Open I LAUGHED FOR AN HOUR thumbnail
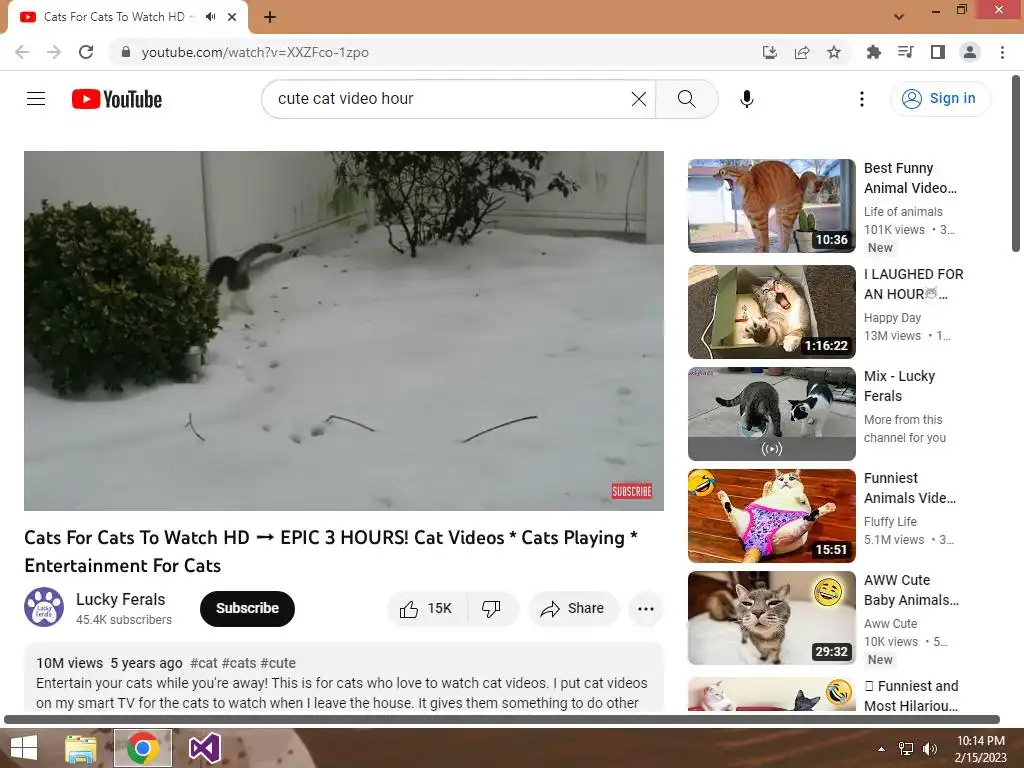The height and width of the screenshot is (768, 1024). [x=771, y=312]
